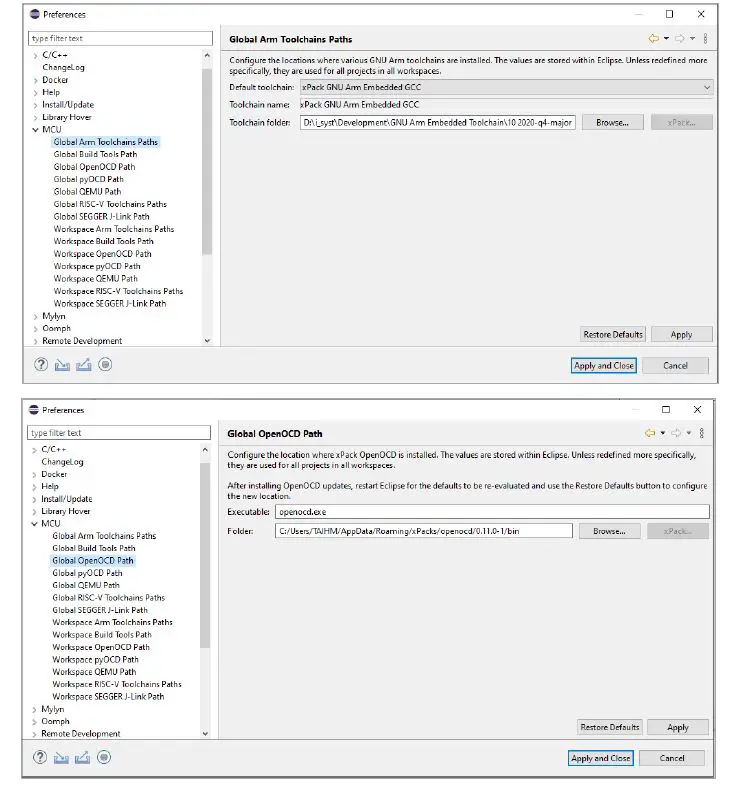Screen dimensions: 732x790
Task: Select Global Build Tools Path in top tree
Action: 95,154
